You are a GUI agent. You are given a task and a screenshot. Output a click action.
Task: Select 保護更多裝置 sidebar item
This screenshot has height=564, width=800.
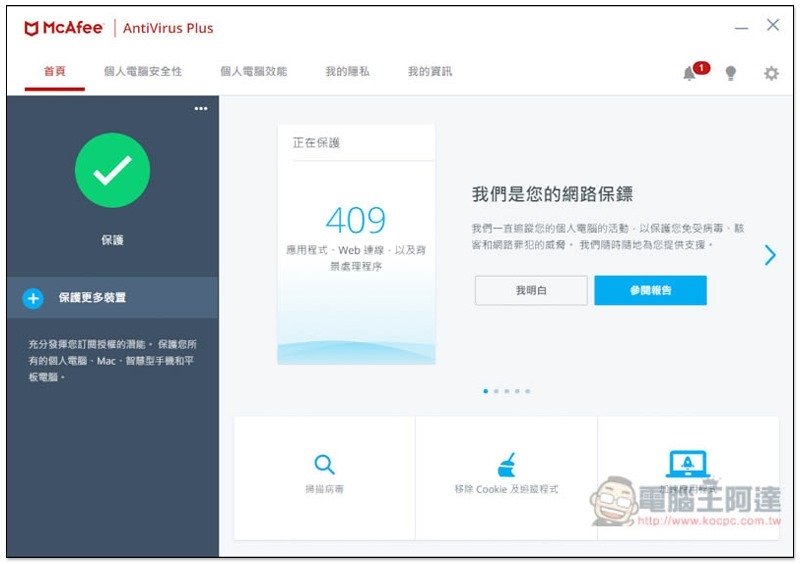pos(113,298)
